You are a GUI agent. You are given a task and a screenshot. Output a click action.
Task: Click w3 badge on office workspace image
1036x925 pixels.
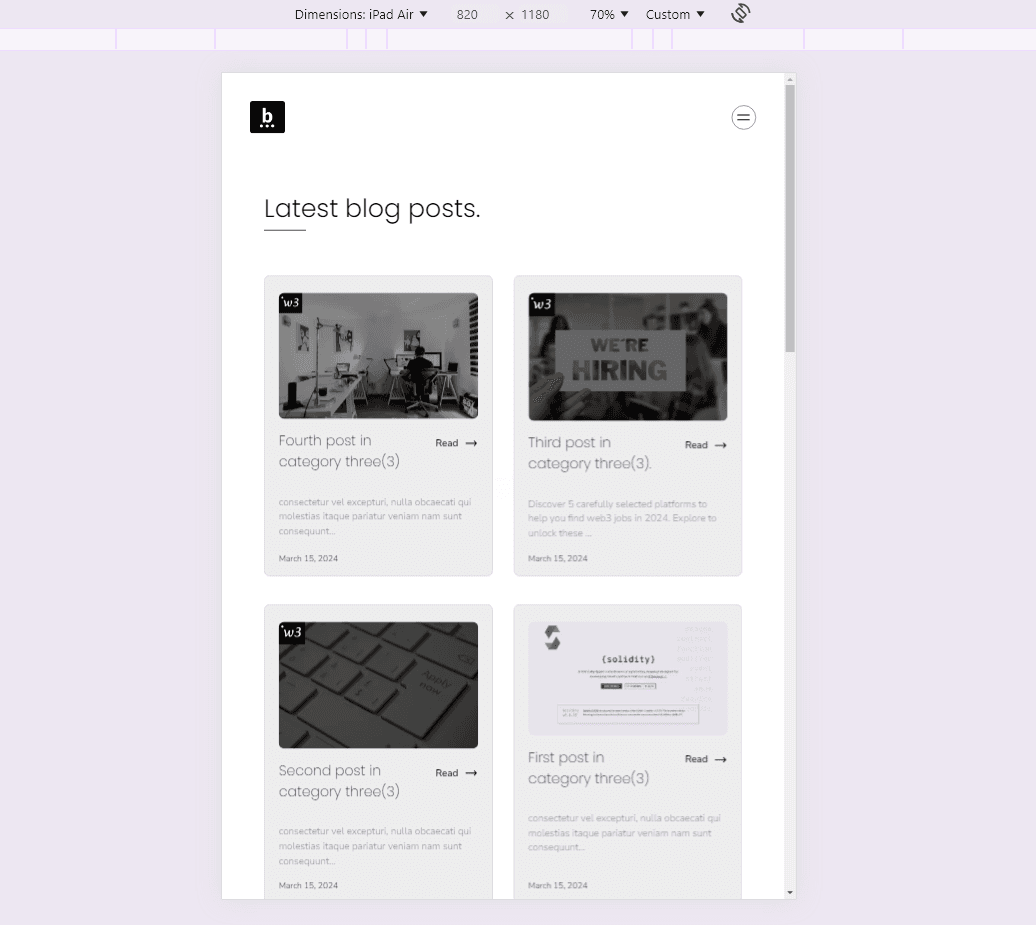tap(291, 303)
